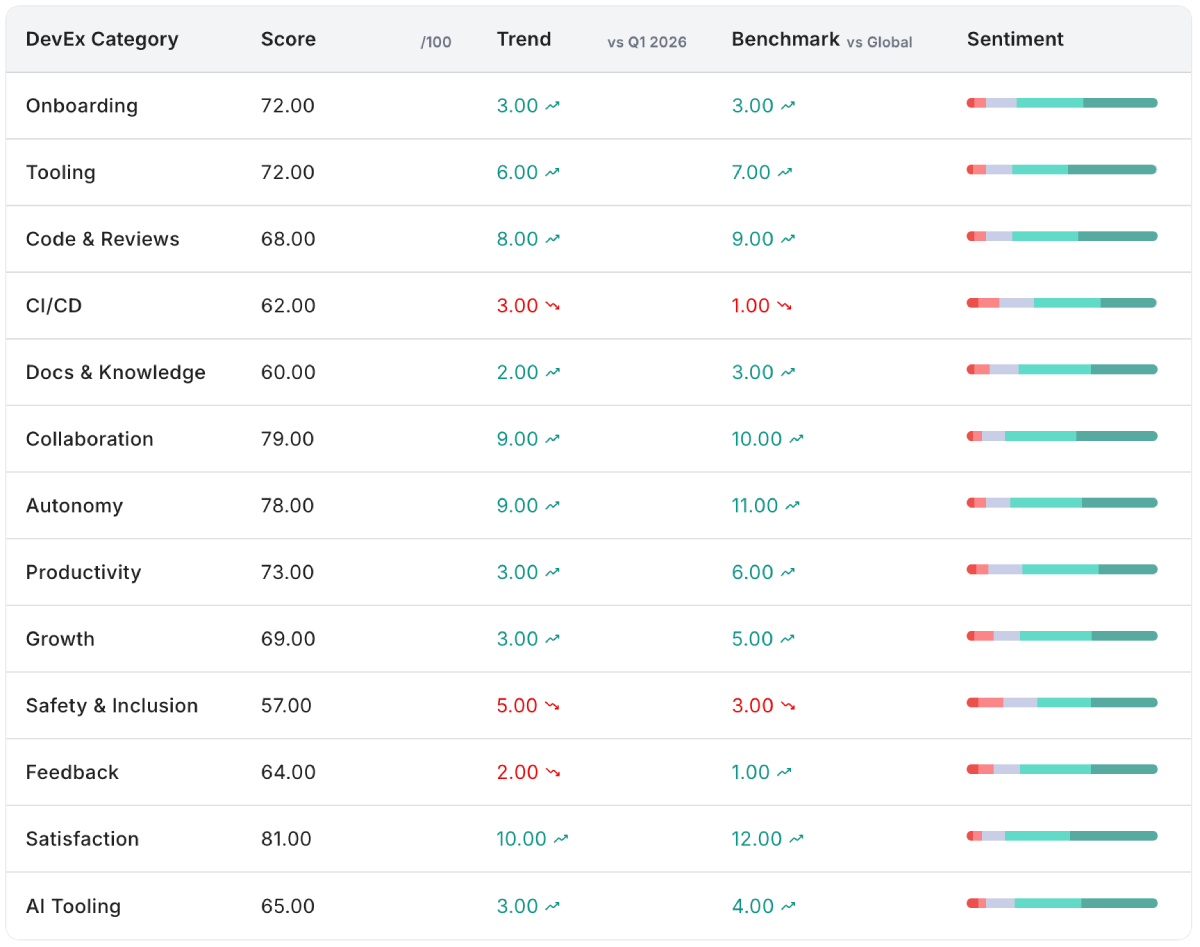
Task: Sort by the DevEx Category column header
Action: (102, 40)
